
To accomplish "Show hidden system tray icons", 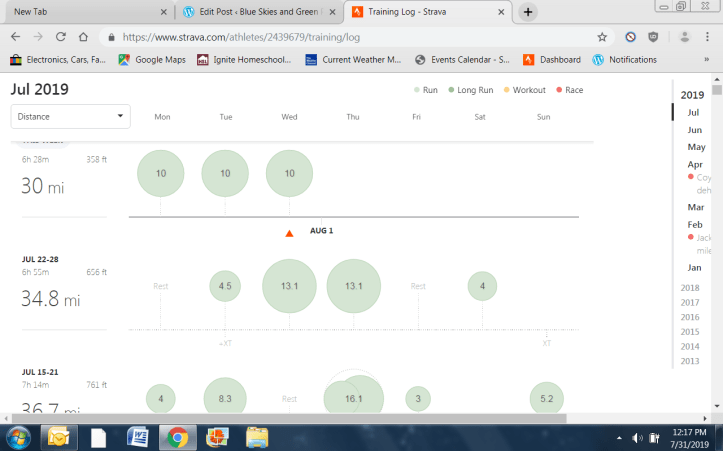I will pos(619,438).
